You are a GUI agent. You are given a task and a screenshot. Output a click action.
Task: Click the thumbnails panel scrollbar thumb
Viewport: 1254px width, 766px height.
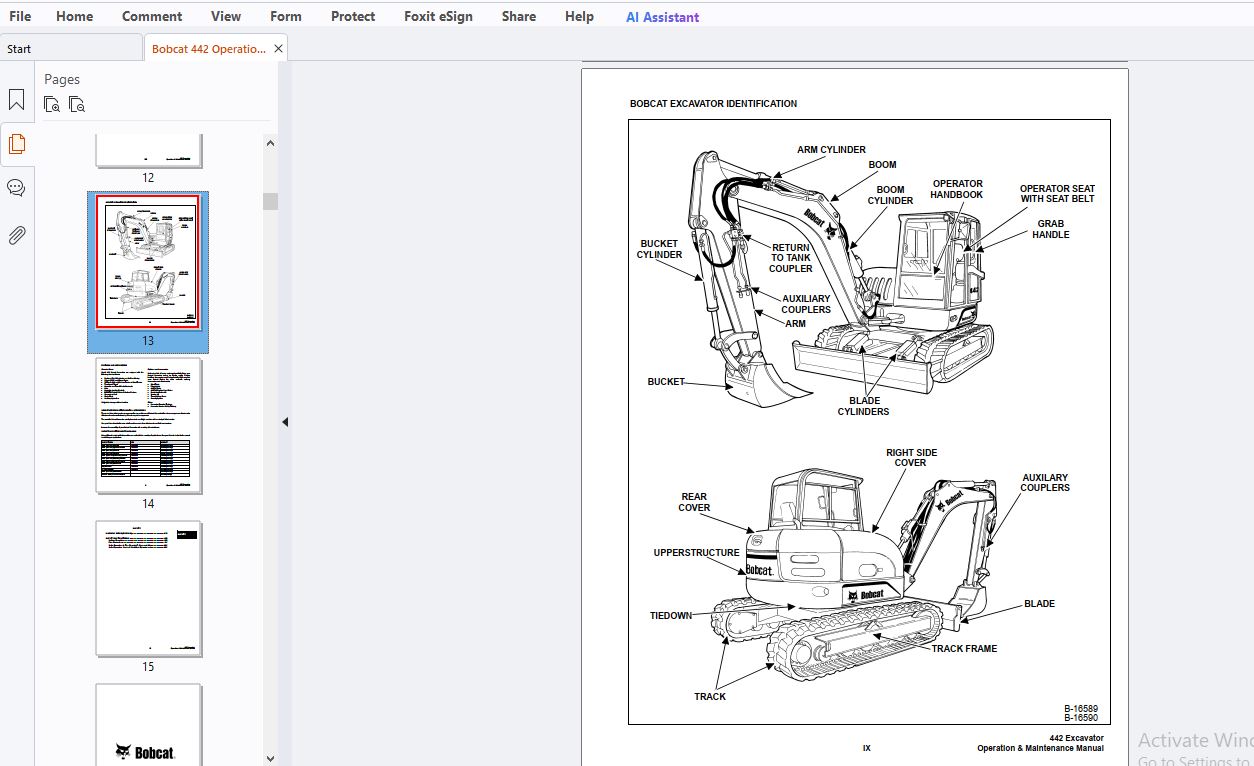coord(270,202)
